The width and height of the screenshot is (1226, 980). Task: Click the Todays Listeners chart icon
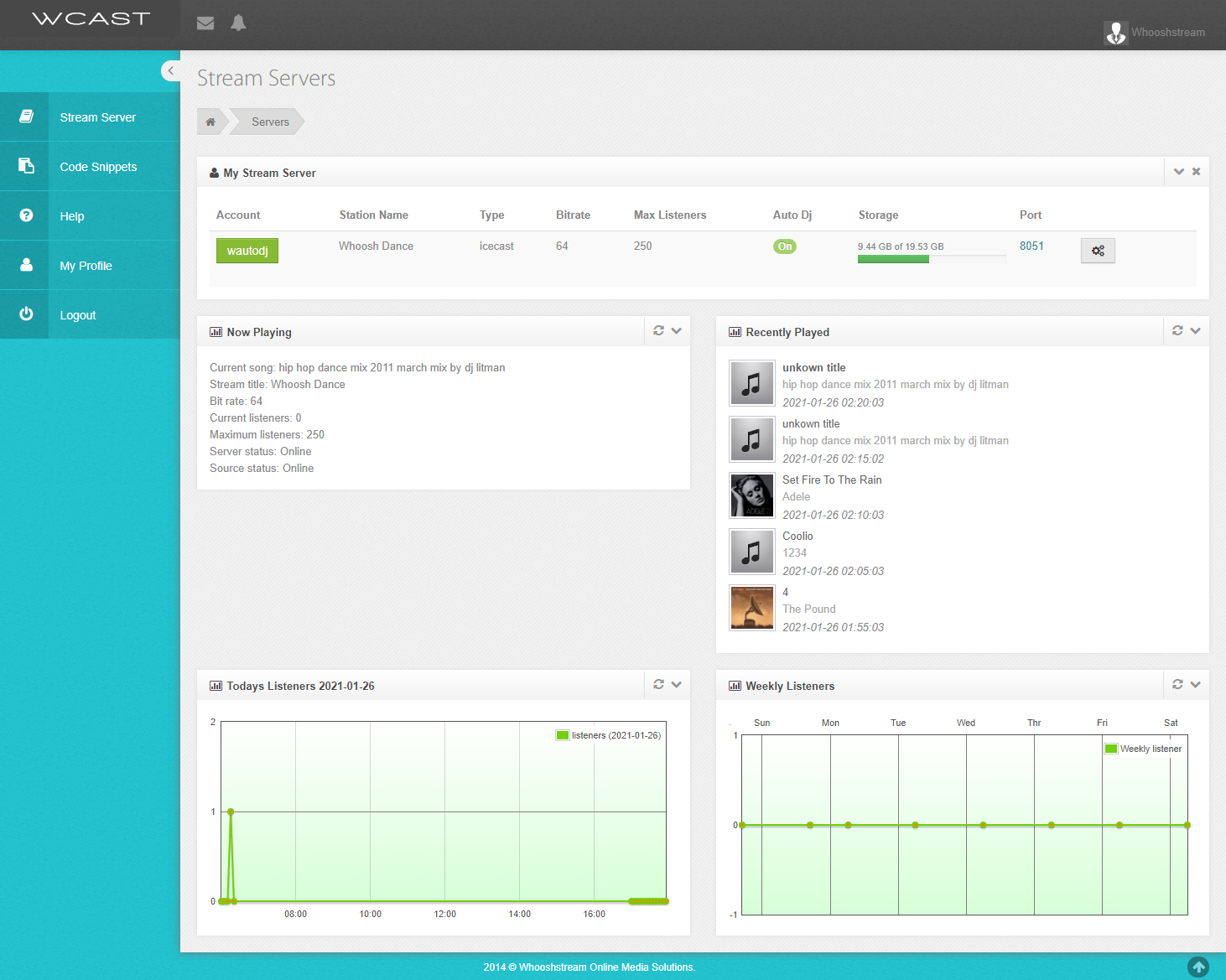(216, 686)
